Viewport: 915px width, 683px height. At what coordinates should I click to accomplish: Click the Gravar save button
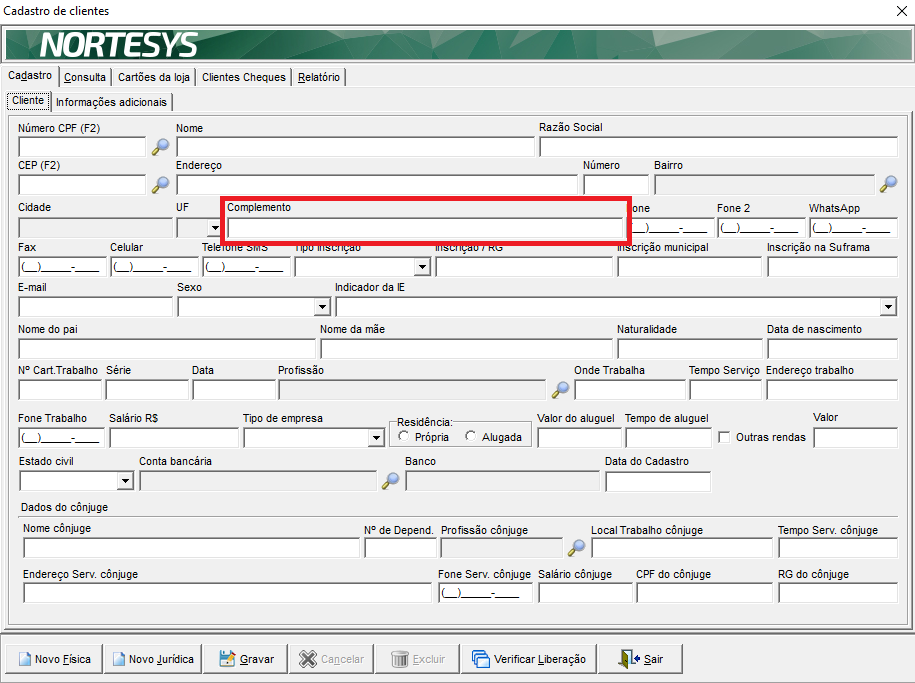(246, 659)
